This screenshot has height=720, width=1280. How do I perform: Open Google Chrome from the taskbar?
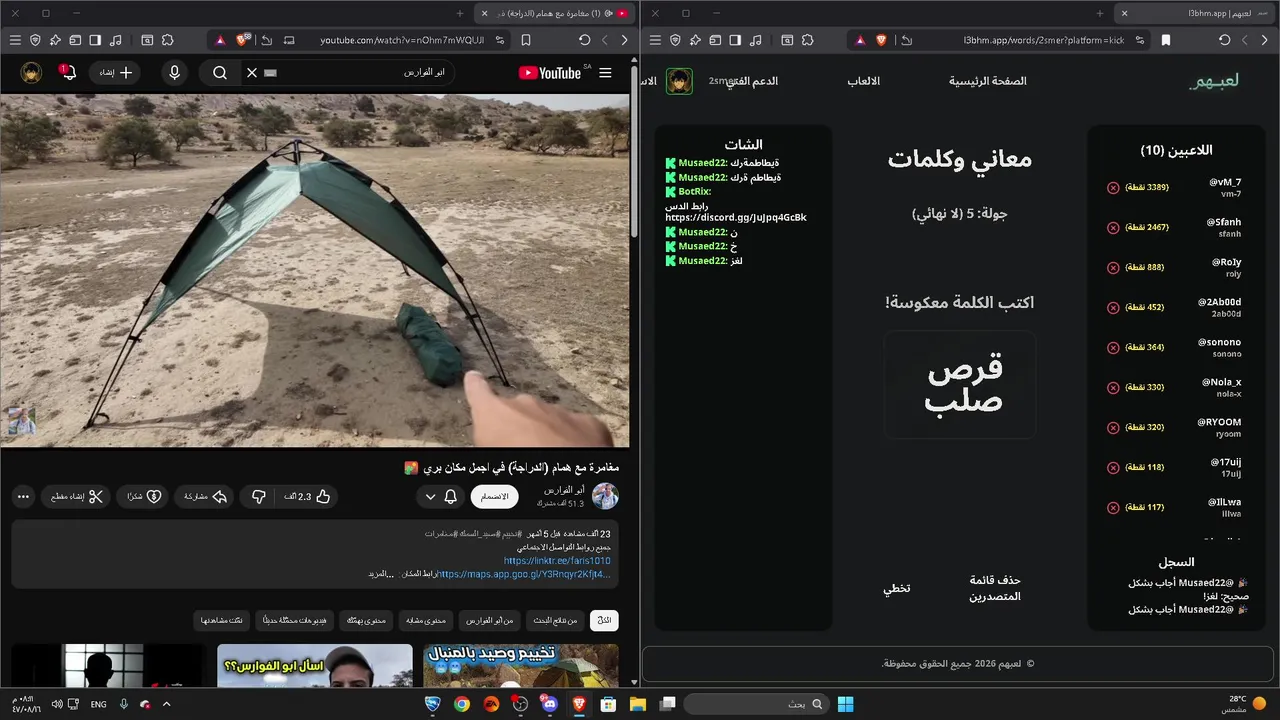tap(462, 704)
